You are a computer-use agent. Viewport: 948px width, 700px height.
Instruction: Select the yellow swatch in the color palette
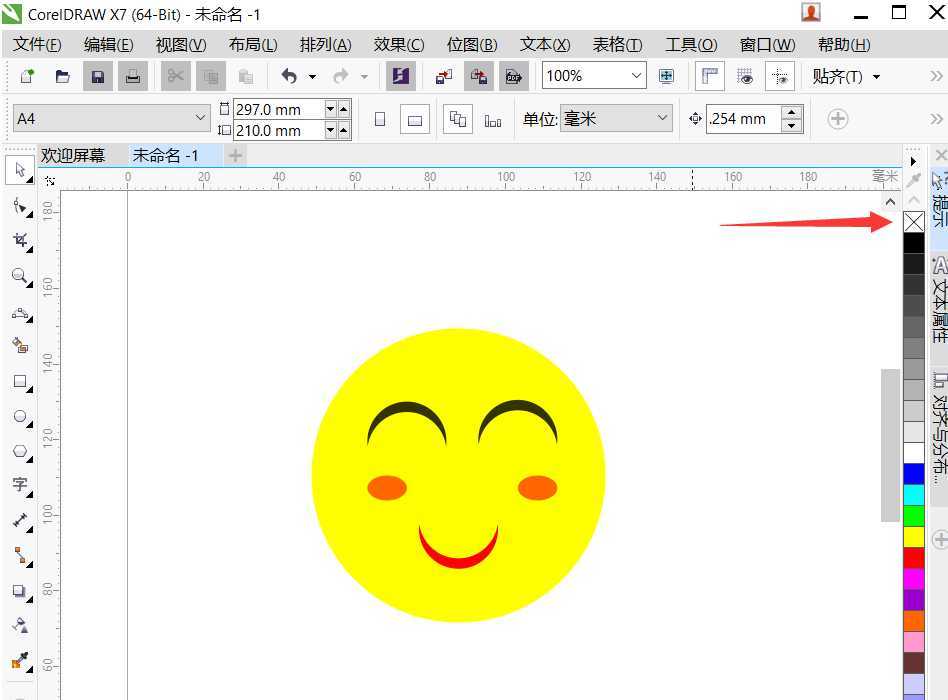pyautogui.click(x=914, y=535)
